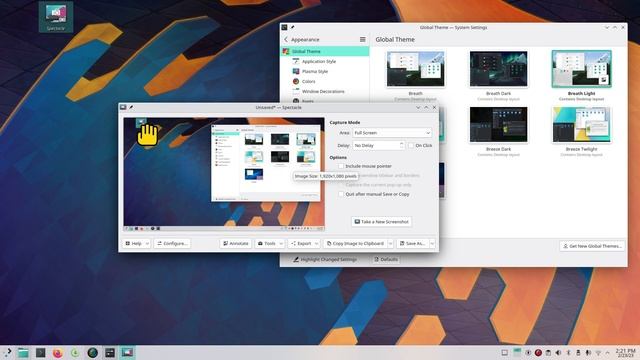Launch Firefox from the taskbar
640x360 pixels.
(58, 353)
